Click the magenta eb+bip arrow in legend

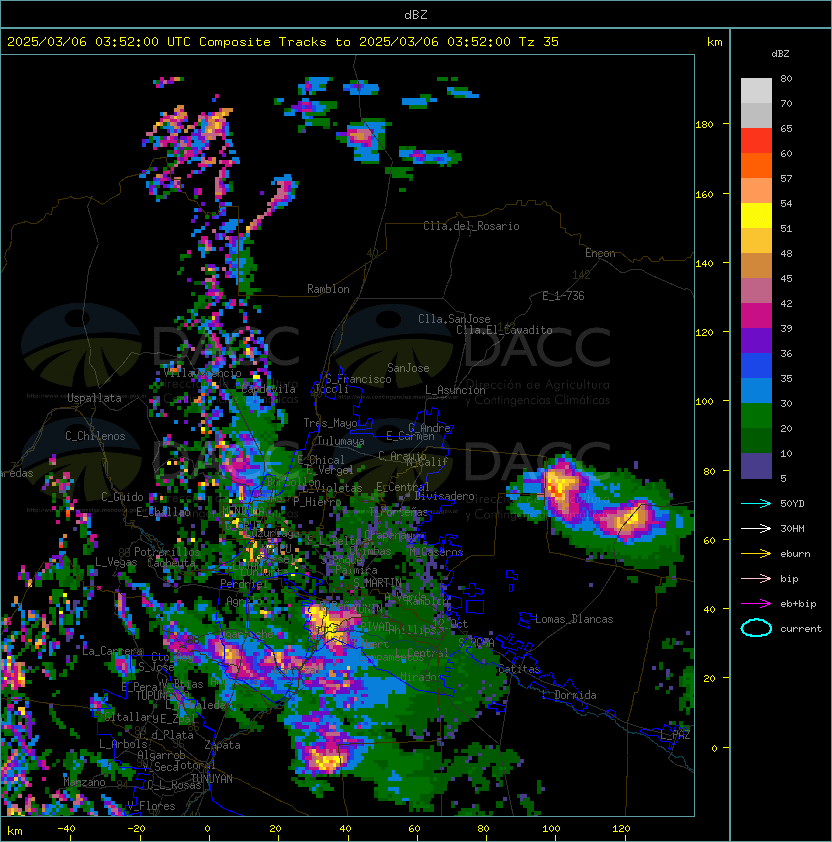tap(756, 604)
